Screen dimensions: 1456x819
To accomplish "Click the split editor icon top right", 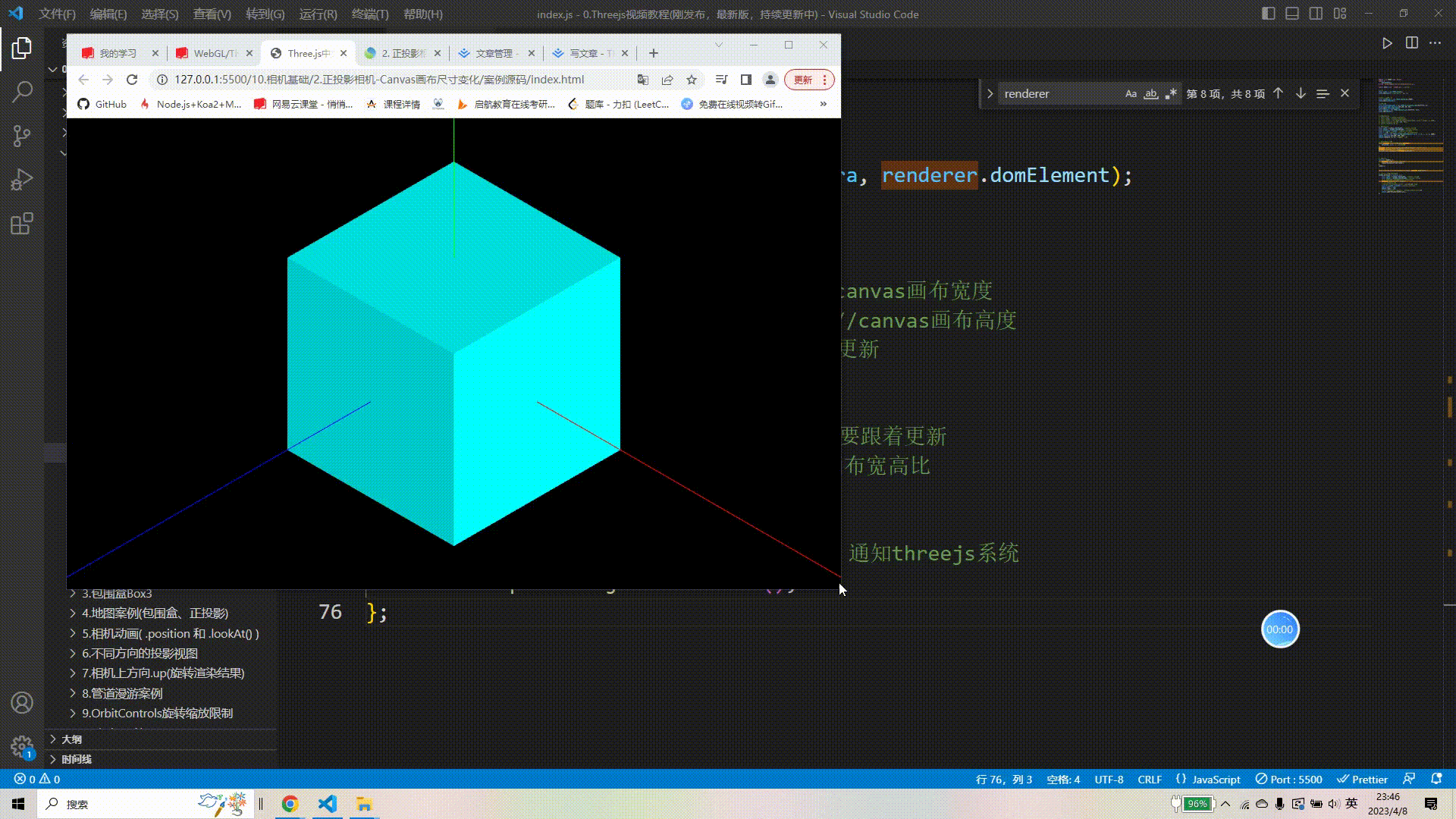I will tap(1411, 42).
